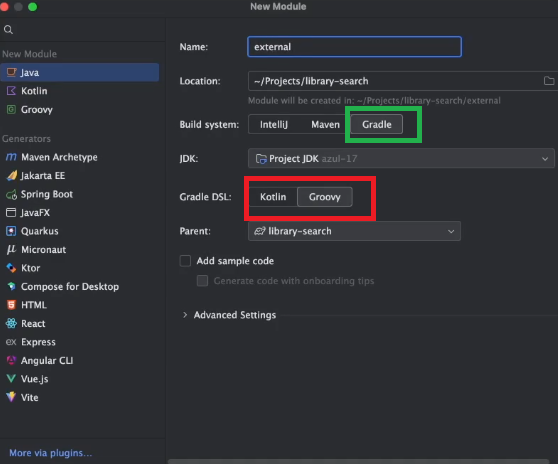Click the Compose for Desktop icon

pyautogui.click(x=11, y=286)
